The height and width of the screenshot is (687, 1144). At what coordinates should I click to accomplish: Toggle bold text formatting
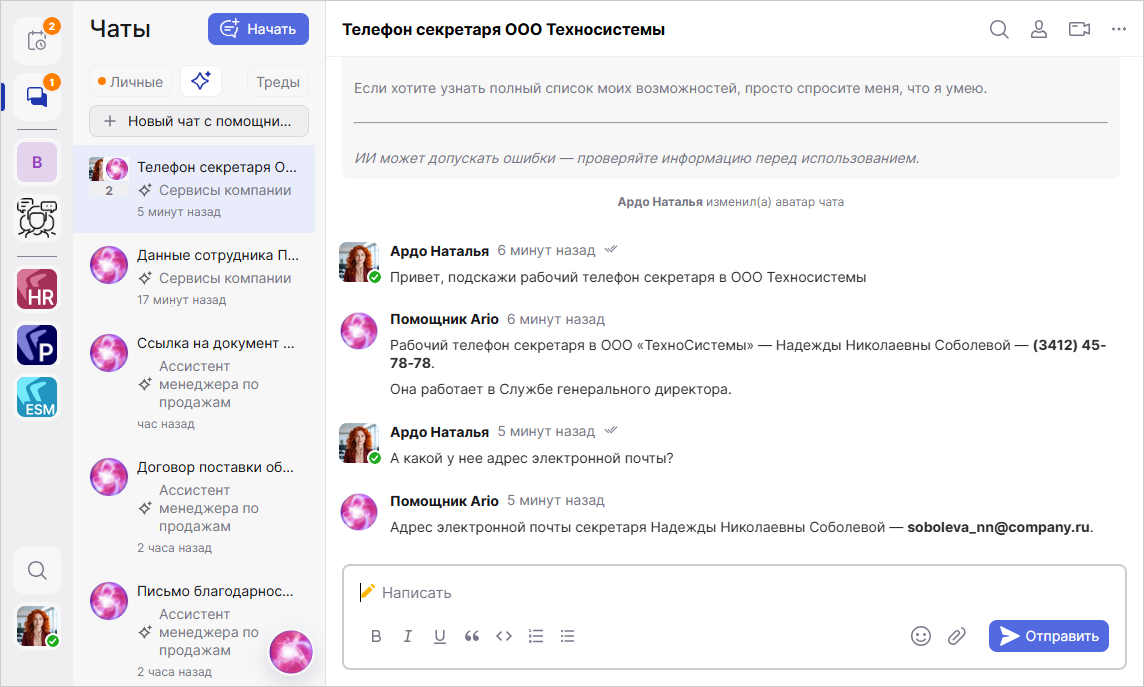pos(376,636)
